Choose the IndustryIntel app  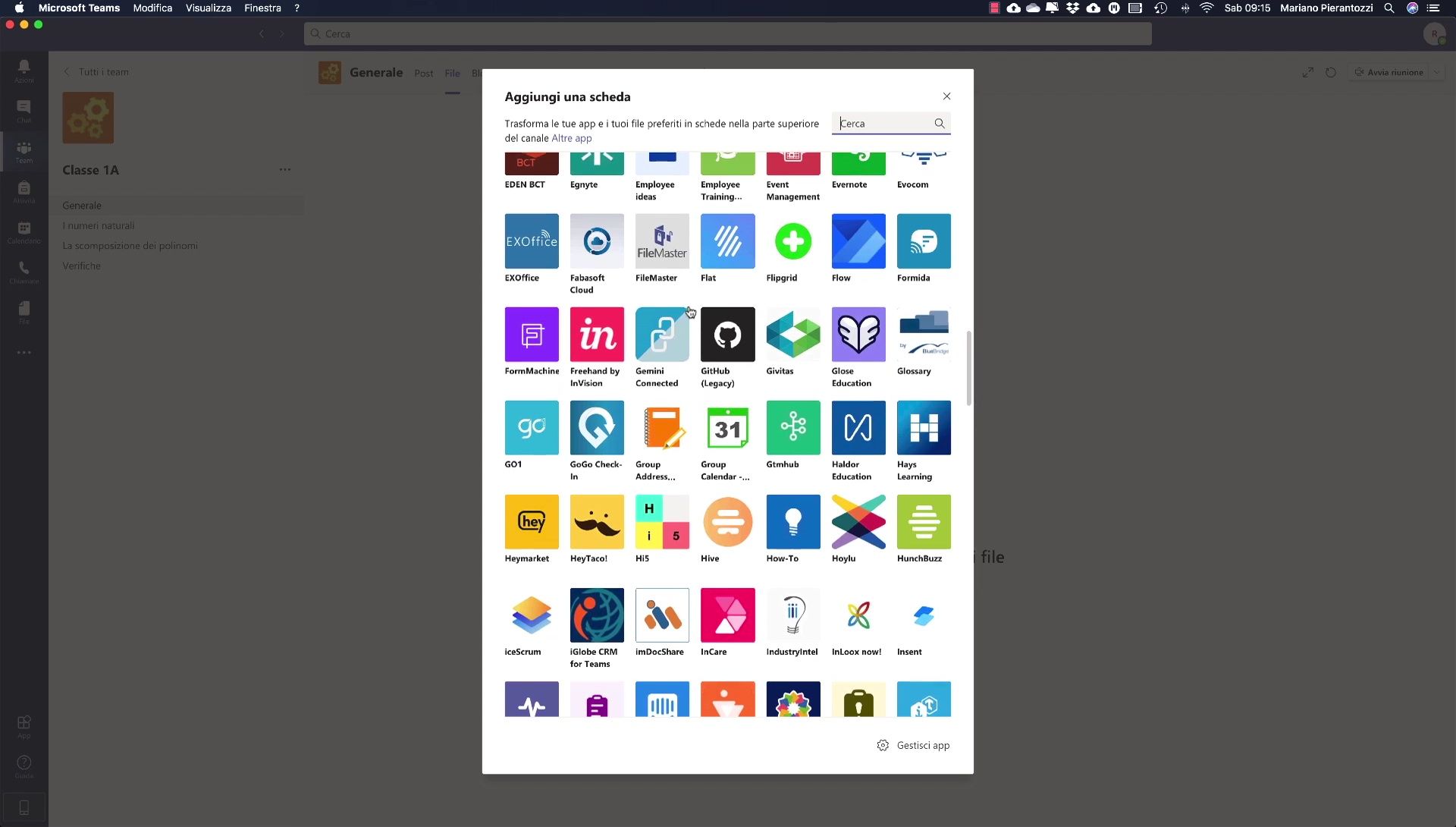coord(793,615)
